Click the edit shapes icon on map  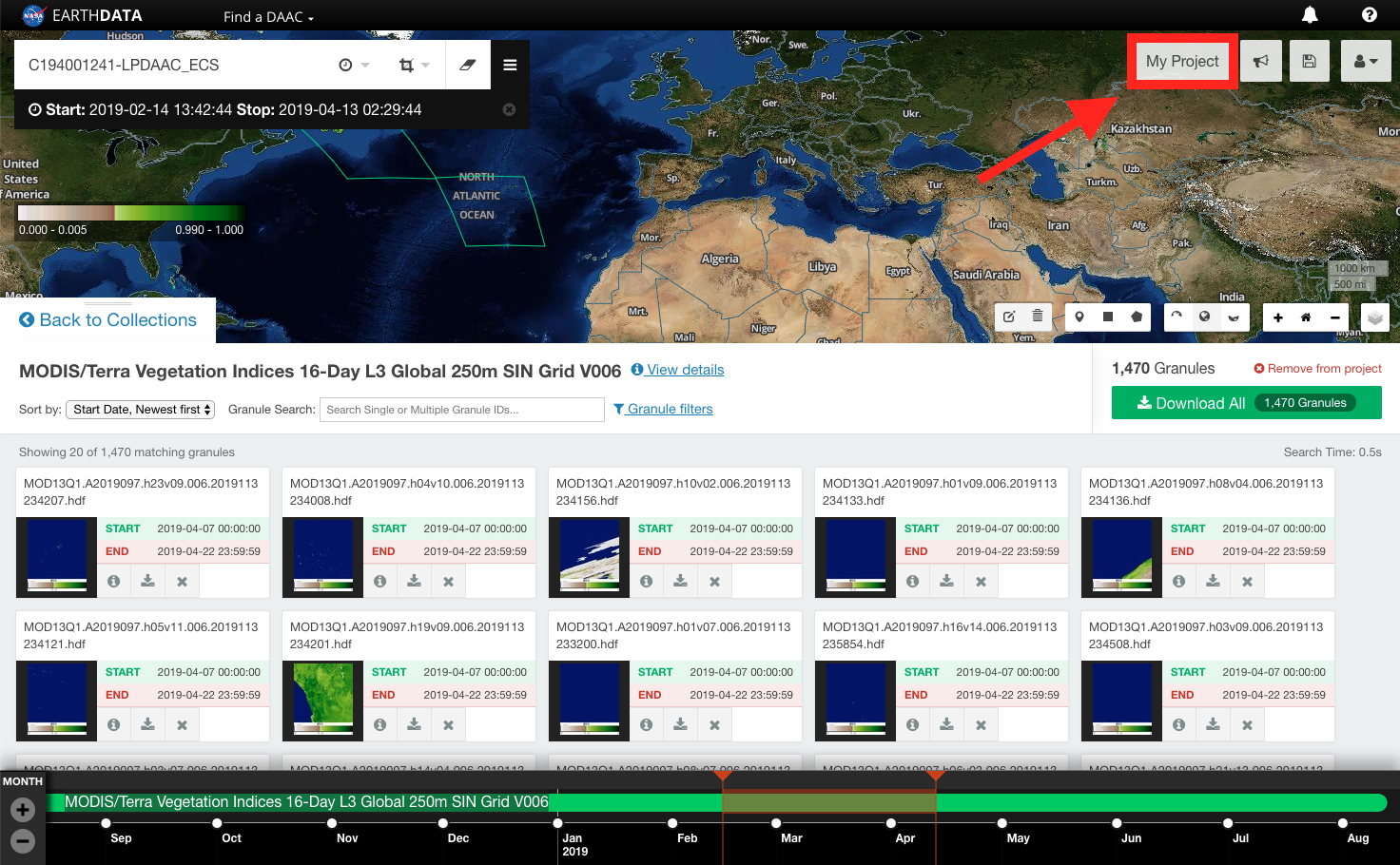point(1009,317)
